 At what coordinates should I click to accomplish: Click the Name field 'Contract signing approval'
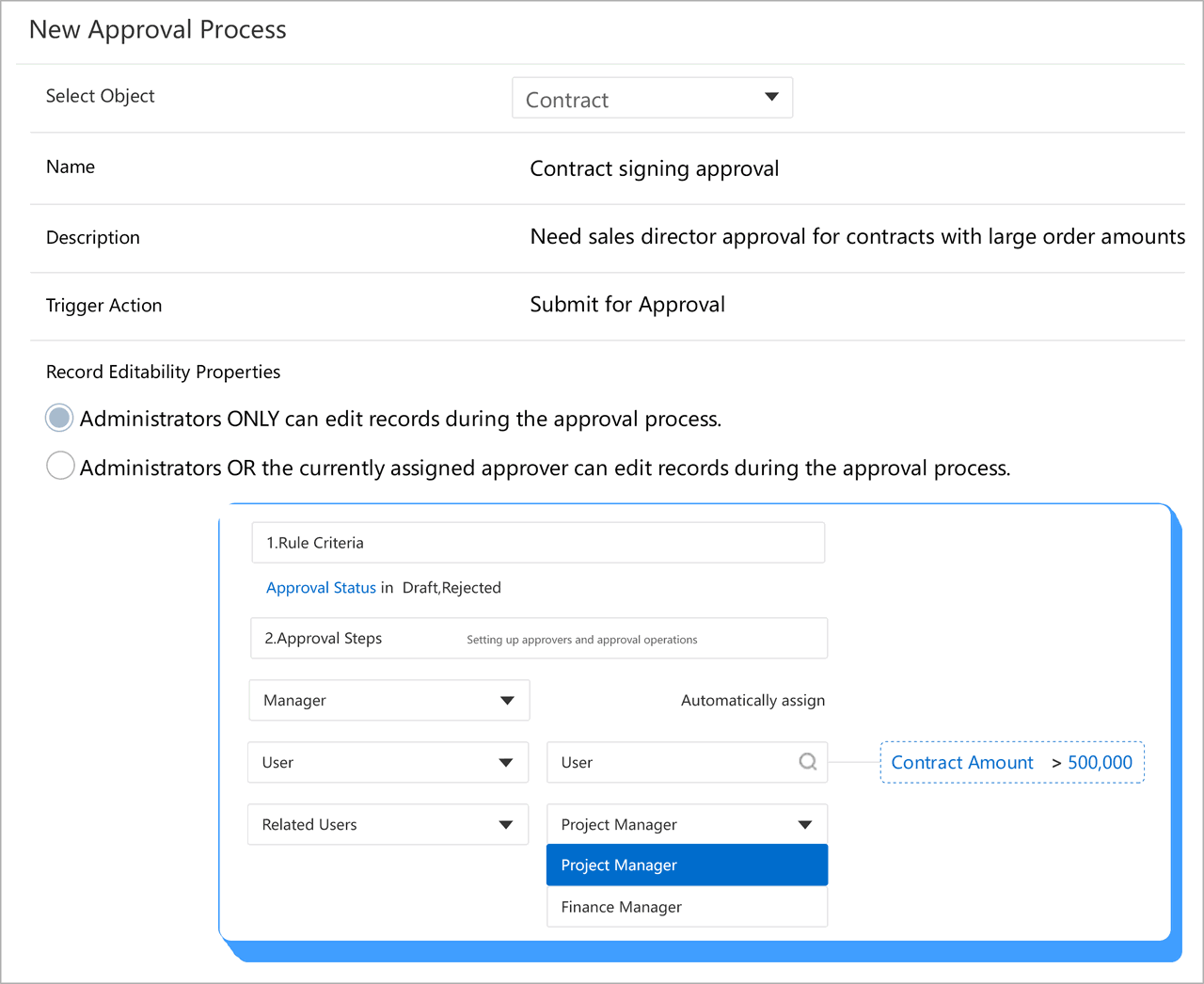pyautogui.click(x=655, y=169)
